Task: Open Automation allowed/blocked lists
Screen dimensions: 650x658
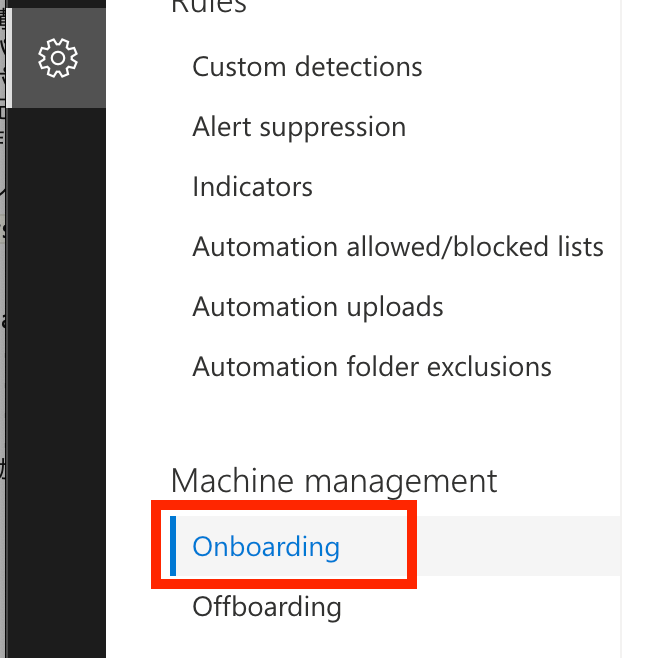Action: click(398, 246)
